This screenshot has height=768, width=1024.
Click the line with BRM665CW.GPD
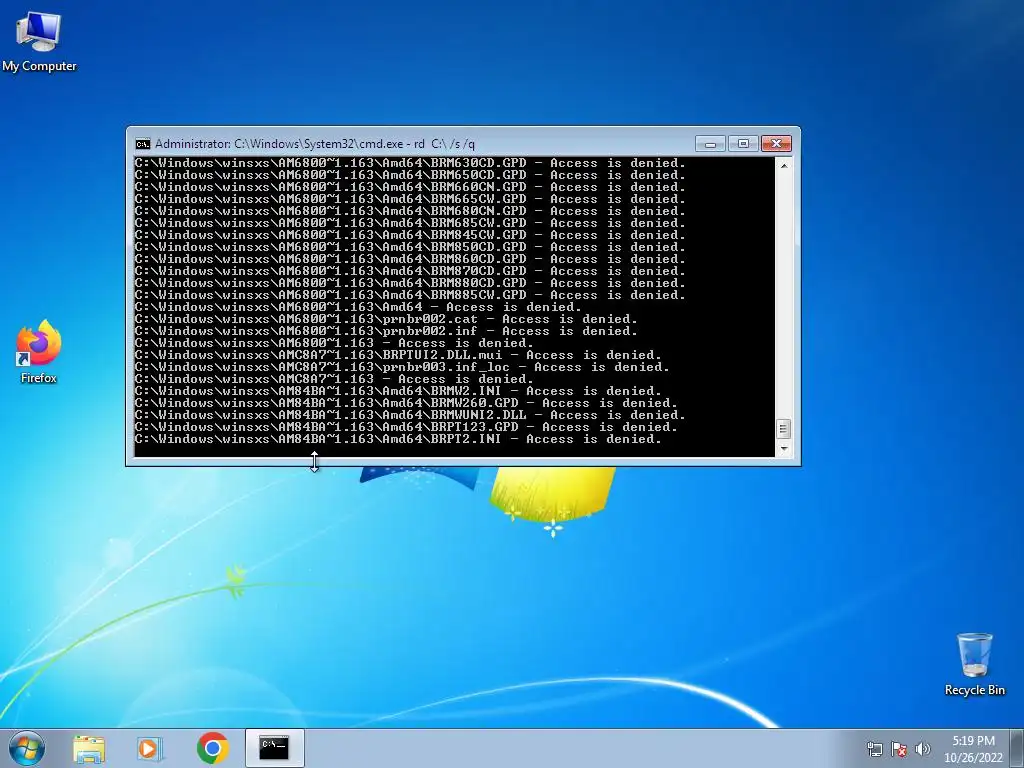(x=410, y=199)
